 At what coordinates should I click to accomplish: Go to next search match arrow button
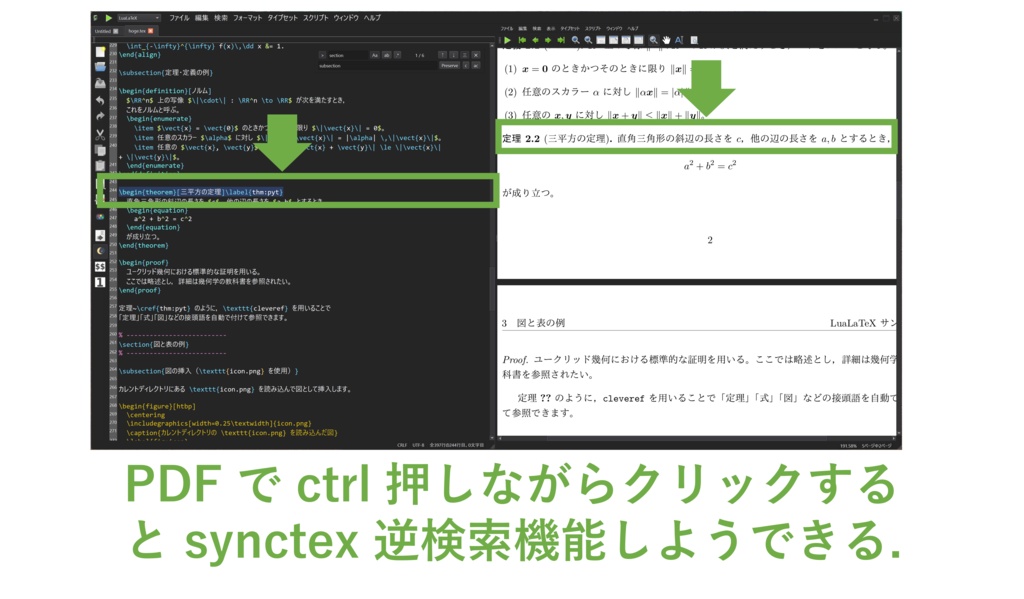454,55
